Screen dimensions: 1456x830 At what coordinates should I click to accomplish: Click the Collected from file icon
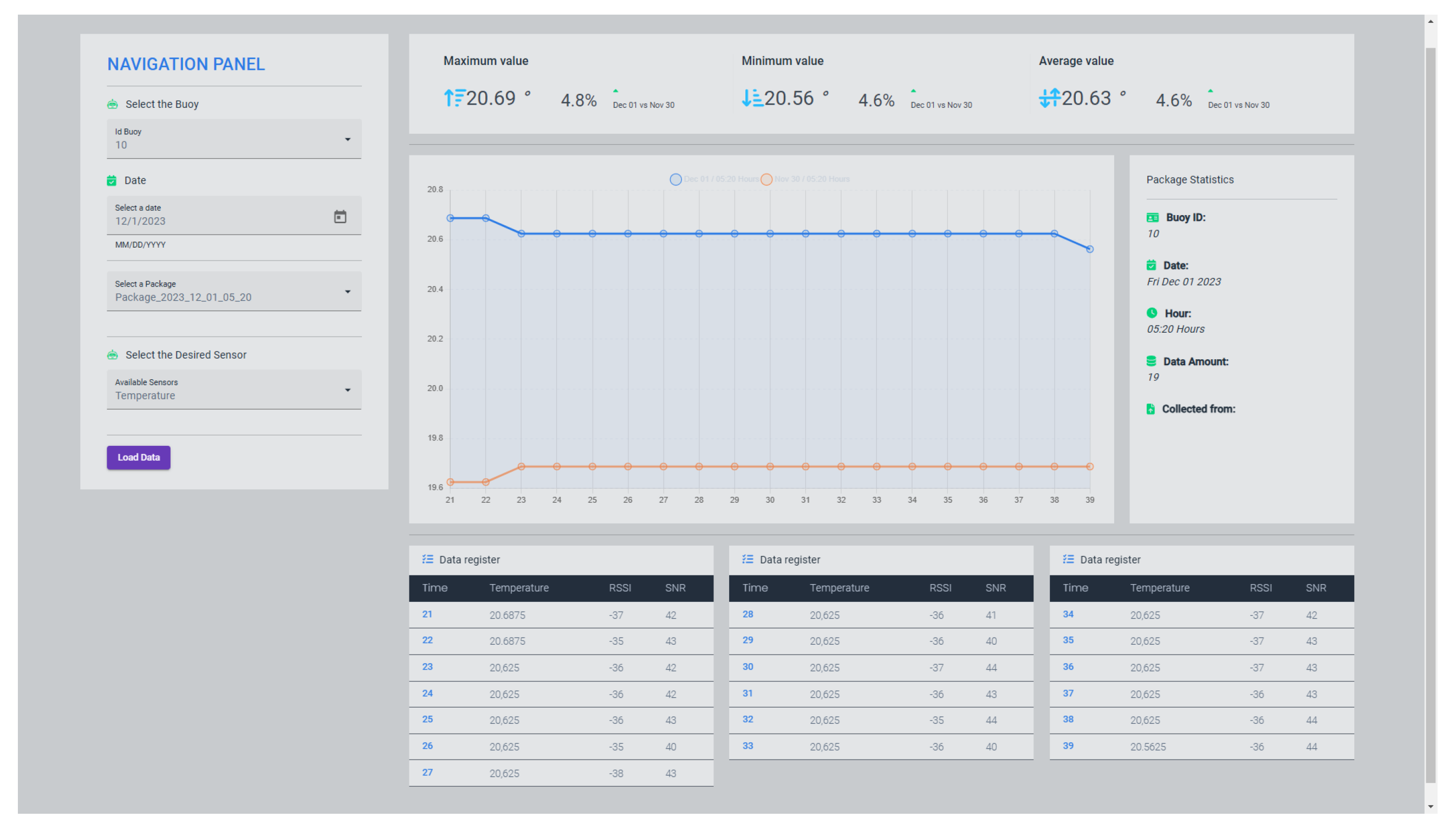tap(1150, 408)
